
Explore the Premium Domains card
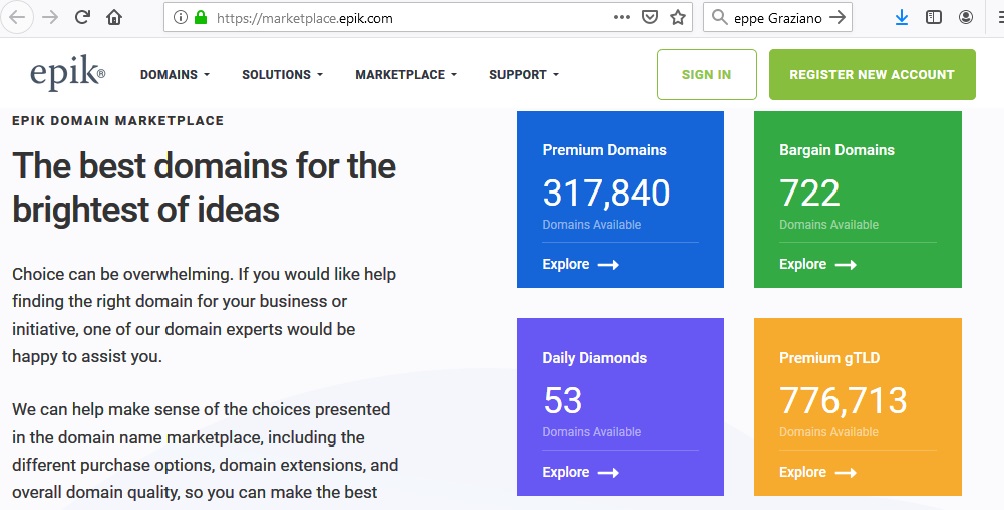tap(580, 265)
